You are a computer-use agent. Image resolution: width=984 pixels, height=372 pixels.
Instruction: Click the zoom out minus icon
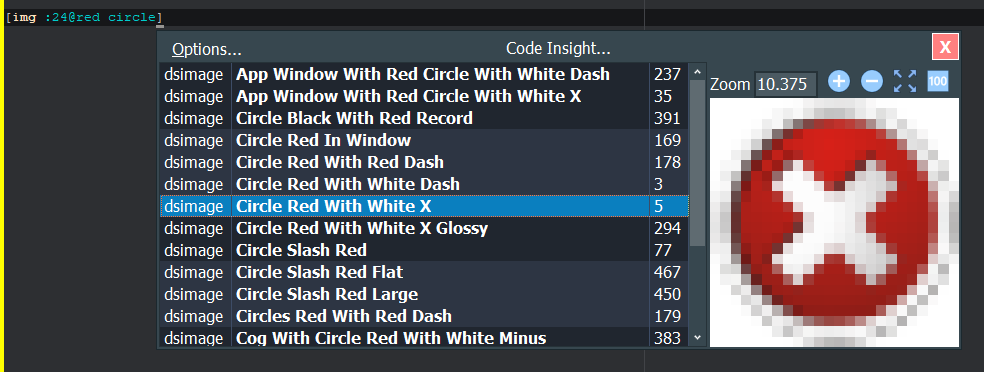click(871, 81)
